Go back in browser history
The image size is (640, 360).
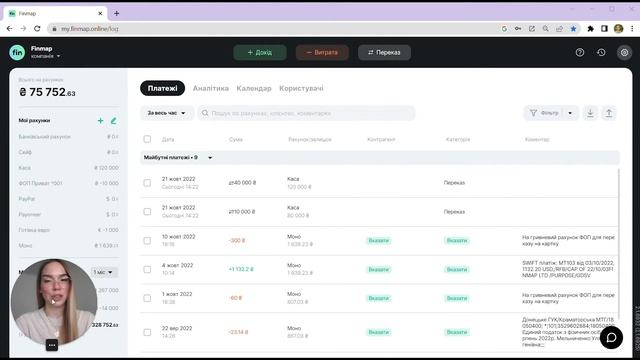click(x=9, y=29)
